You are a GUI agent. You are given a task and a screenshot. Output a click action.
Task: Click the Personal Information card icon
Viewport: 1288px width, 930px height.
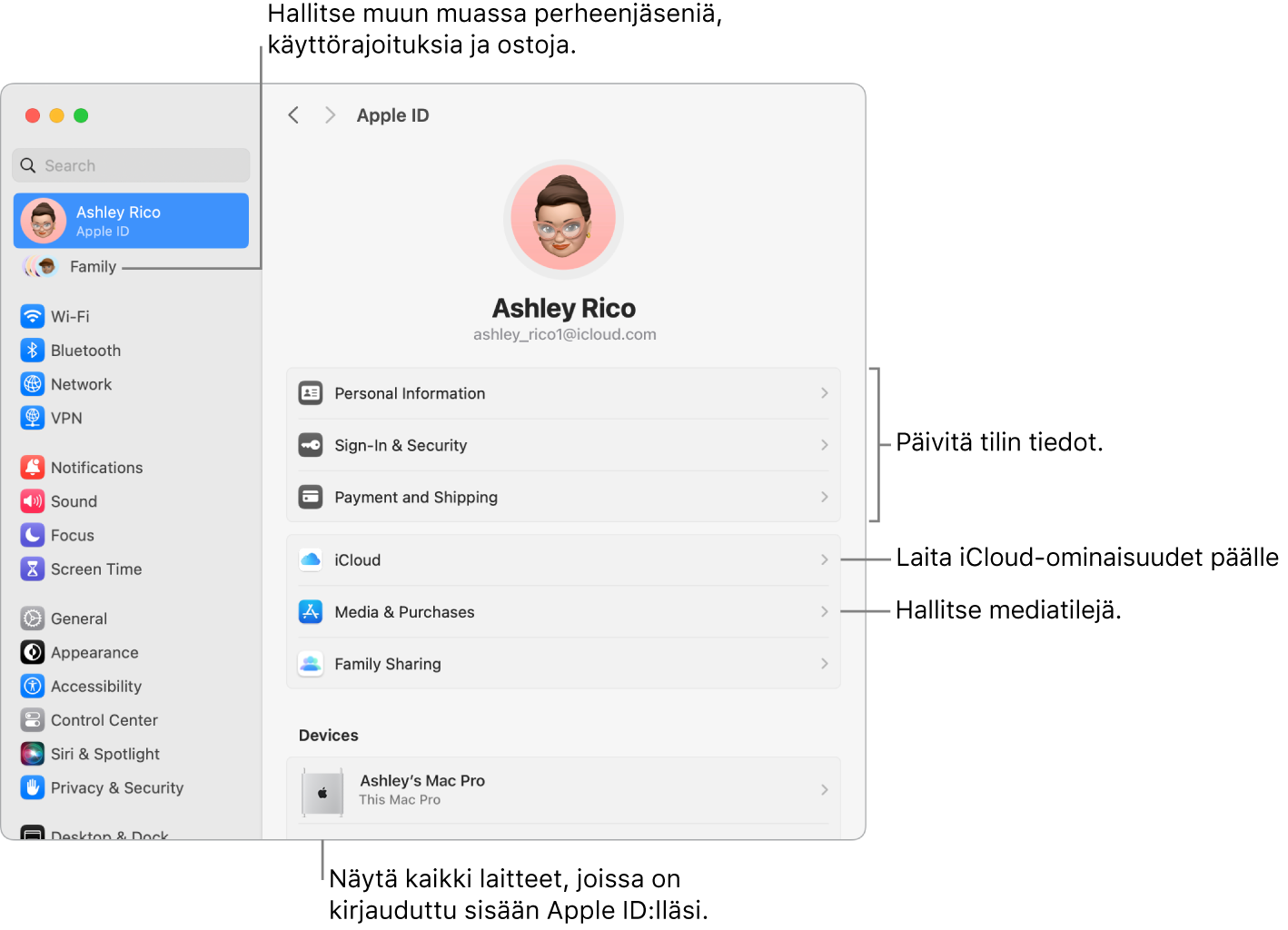tap(311, 393)
